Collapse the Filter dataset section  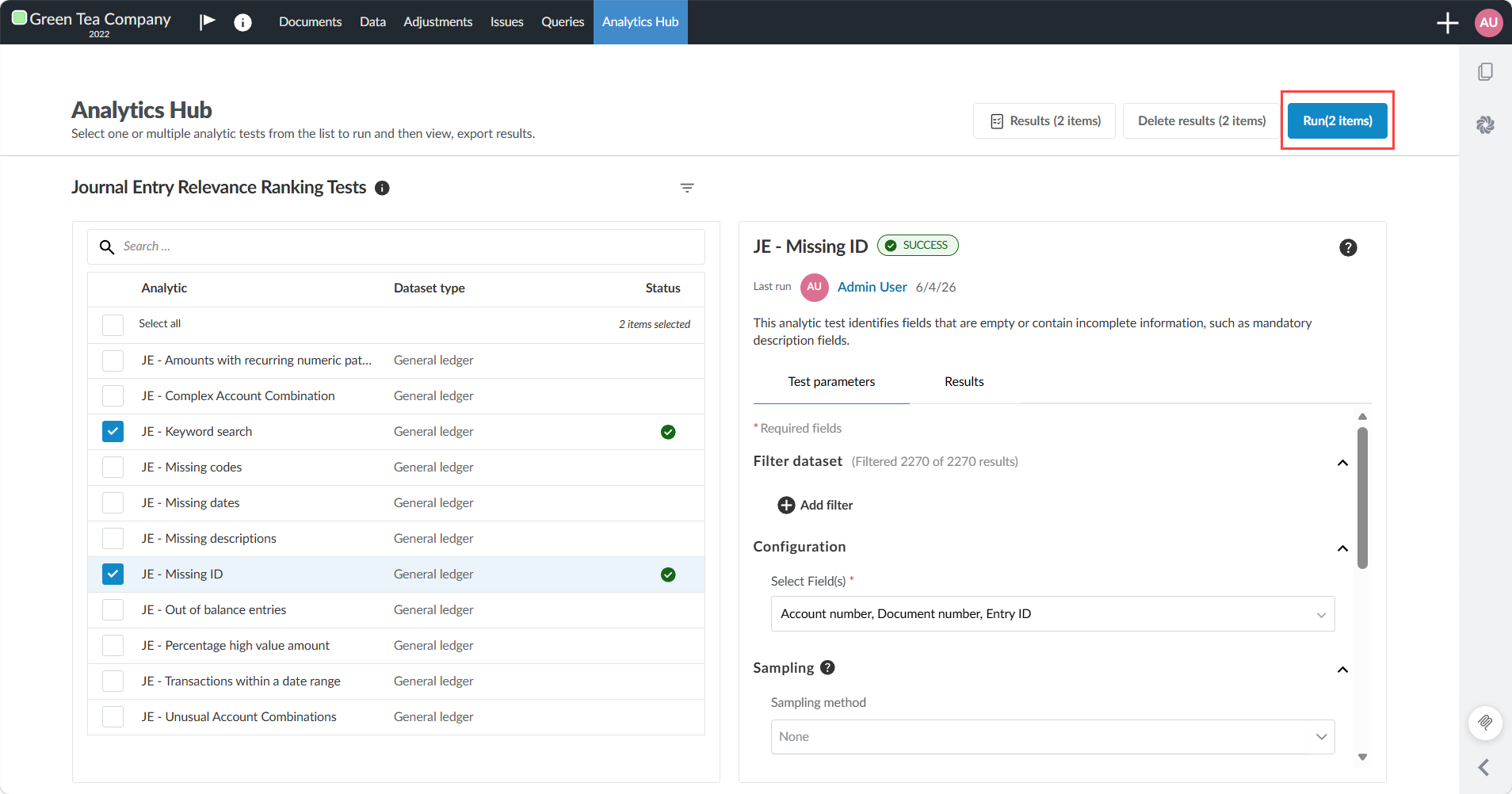pyautogui.click(x=1342, y=463)
